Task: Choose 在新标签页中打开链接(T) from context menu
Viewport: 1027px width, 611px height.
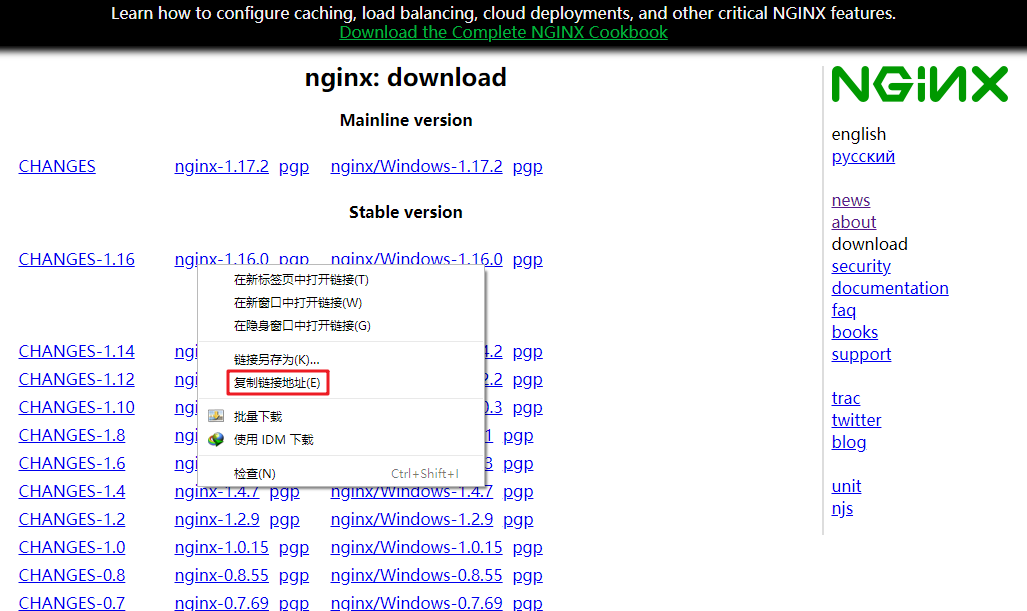Action: 301,280
